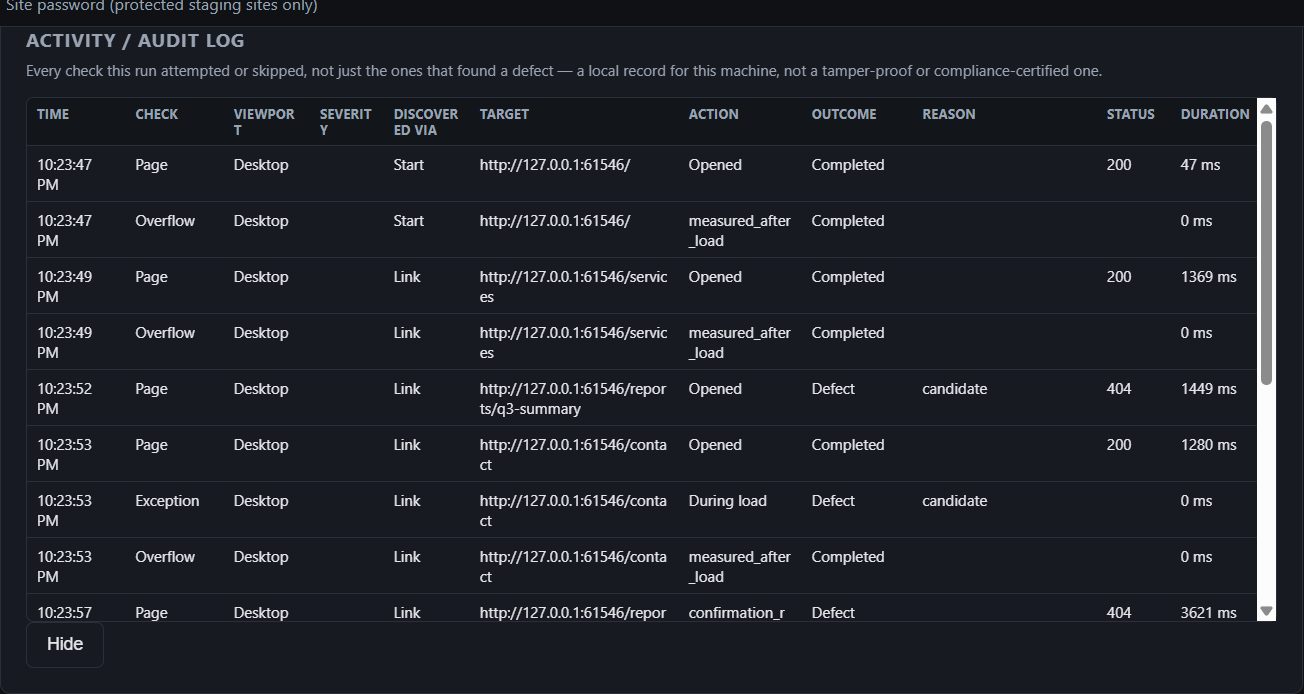Click the SEVERITY column header
The image size is (1304, 694).
[x=346, y=122]
